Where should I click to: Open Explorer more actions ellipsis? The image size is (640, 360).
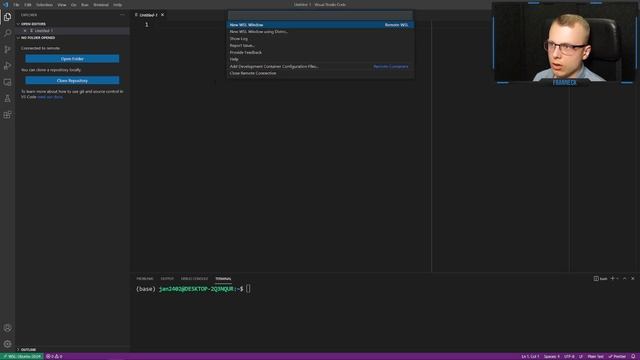tap(122, 15)
